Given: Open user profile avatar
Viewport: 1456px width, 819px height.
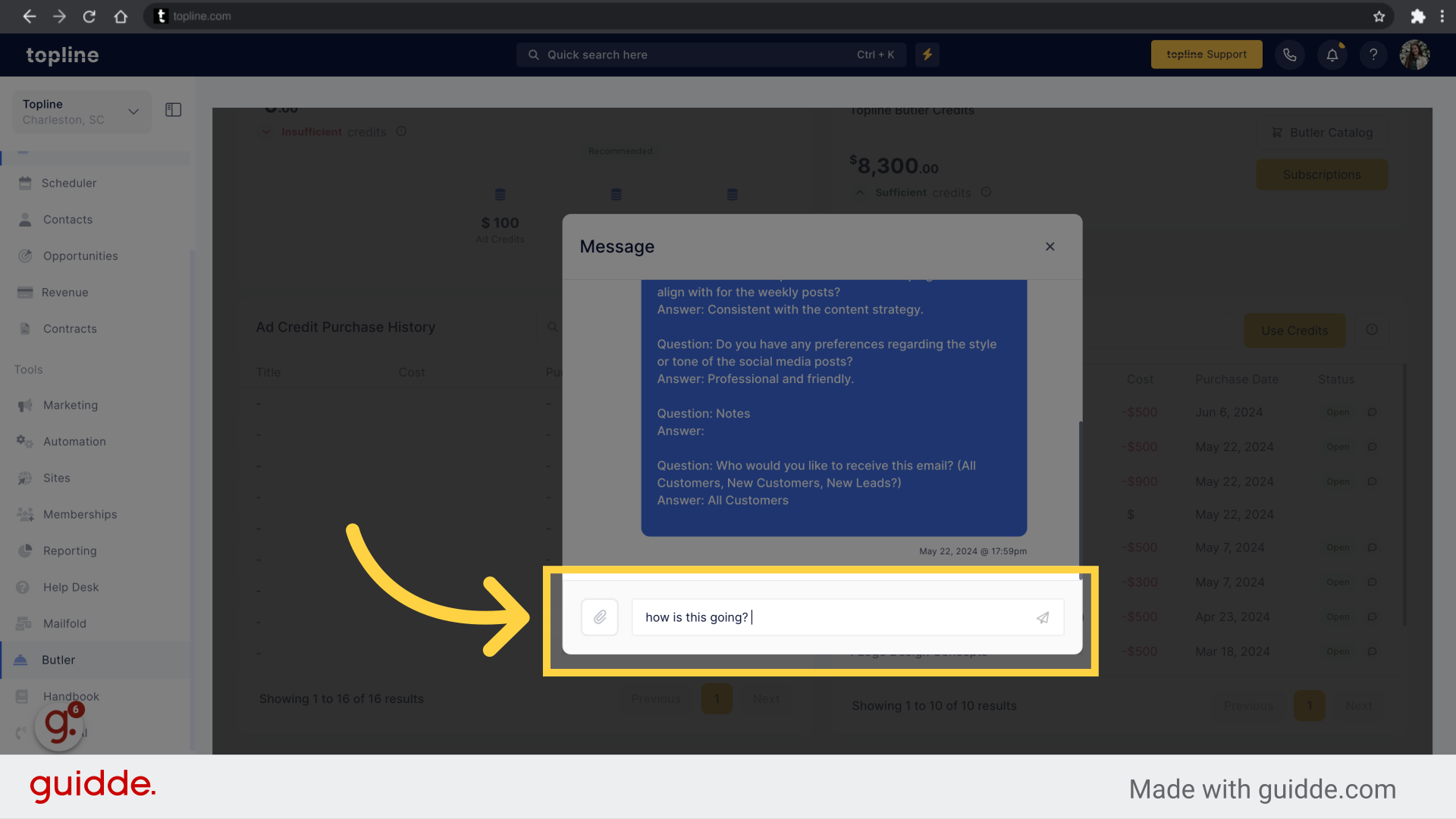Looking at the screenshot, I should (1415, 55).
